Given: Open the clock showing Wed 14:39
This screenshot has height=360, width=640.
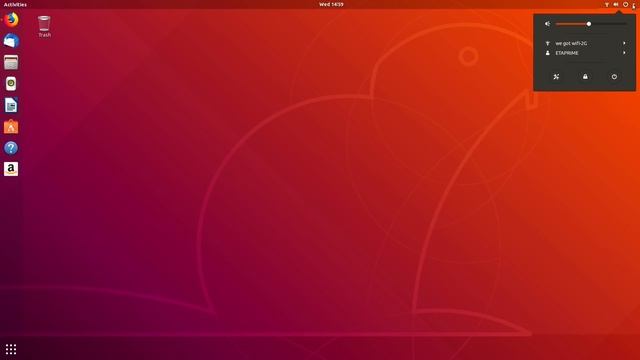Looking at the screenshot, I should point(331,4).
